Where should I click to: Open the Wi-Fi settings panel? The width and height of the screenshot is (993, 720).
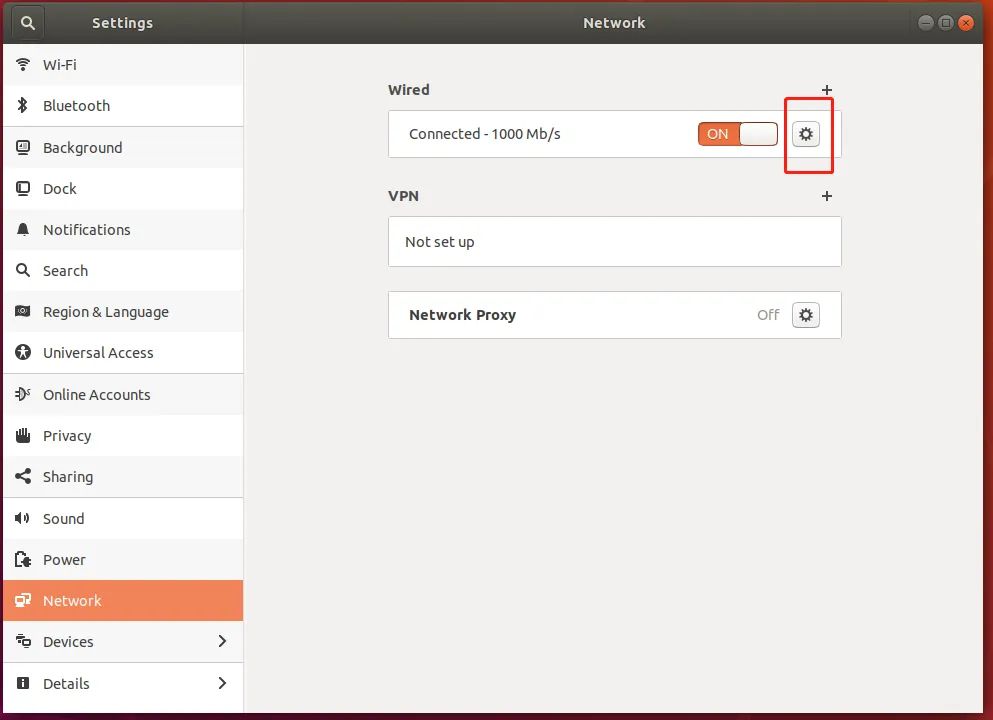[x=123, y=65]
